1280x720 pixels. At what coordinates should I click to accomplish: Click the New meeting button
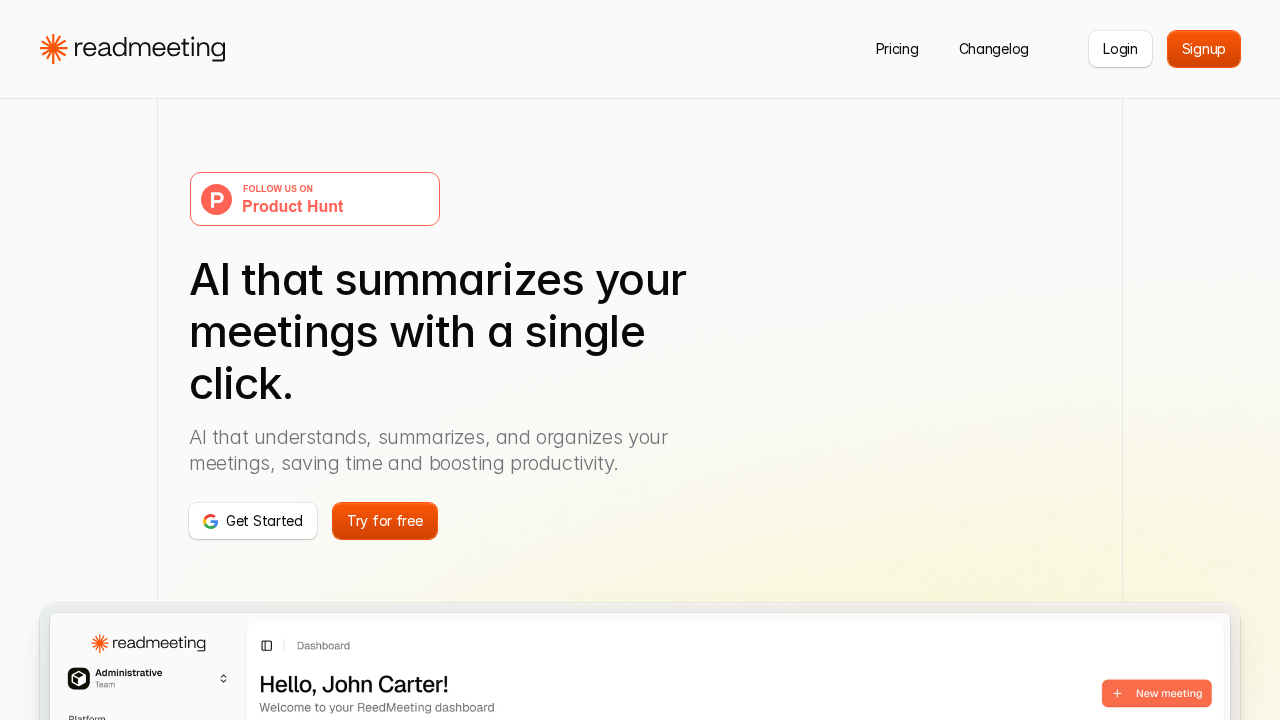click(x=1157, y=693)
